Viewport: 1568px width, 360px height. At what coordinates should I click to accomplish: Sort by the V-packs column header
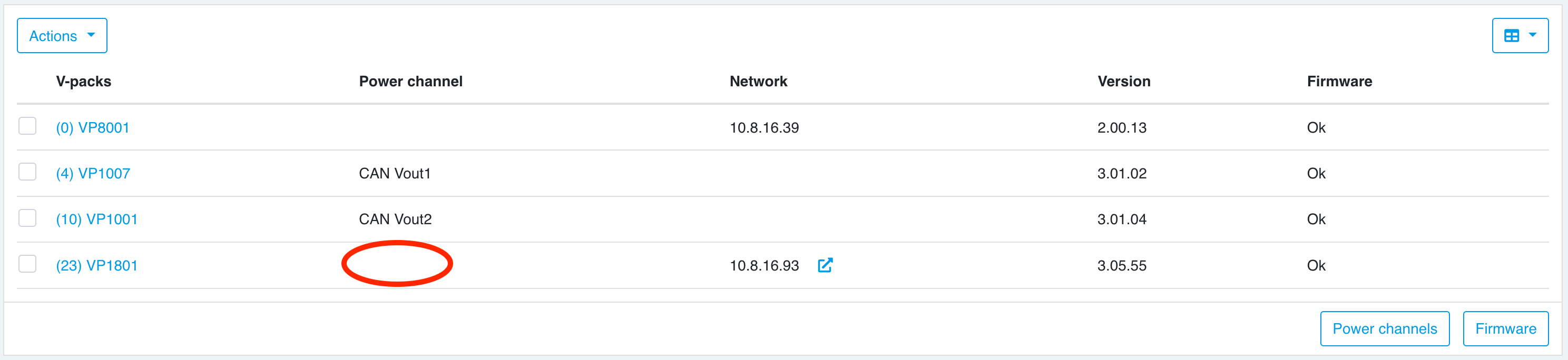[x=83, y=82]
